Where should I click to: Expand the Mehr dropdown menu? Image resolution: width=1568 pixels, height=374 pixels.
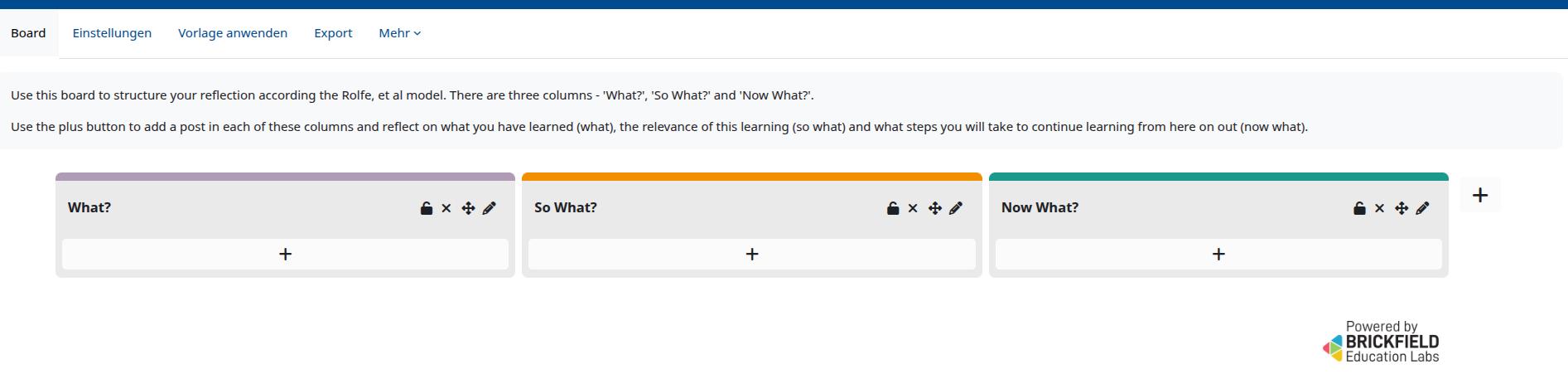(x=400, y=33)
